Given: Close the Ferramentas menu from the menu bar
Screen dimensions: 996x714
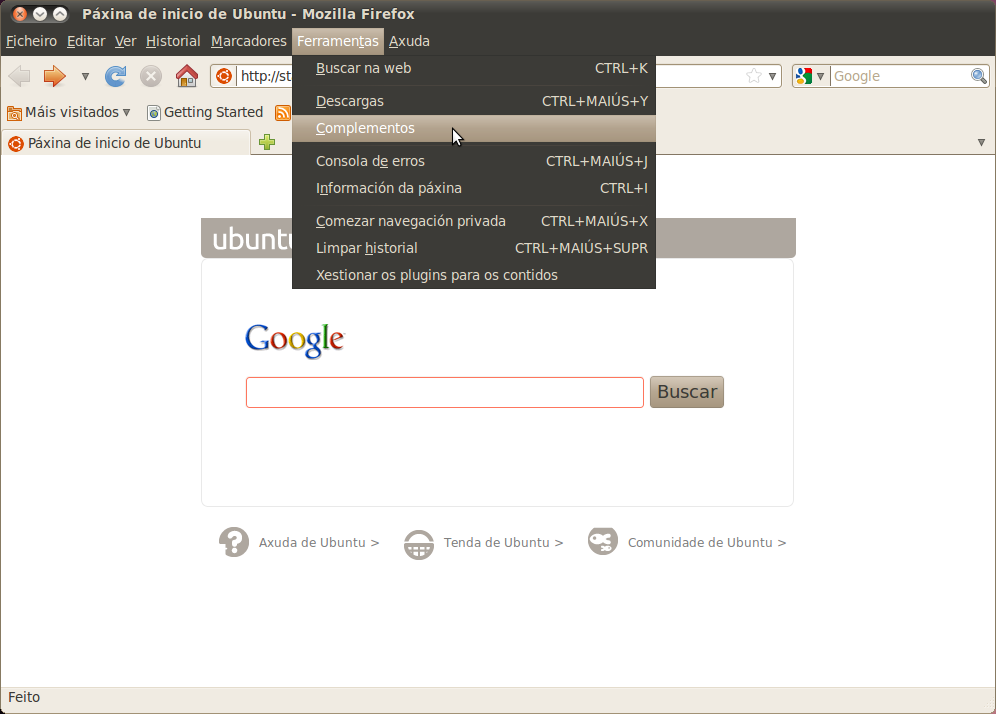Looking at the screenshot, I should pos(338,41).
